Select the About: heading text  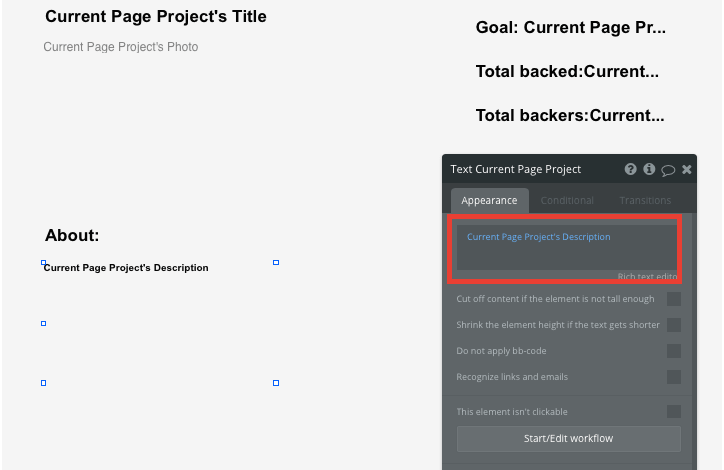[x=72, y=235]
